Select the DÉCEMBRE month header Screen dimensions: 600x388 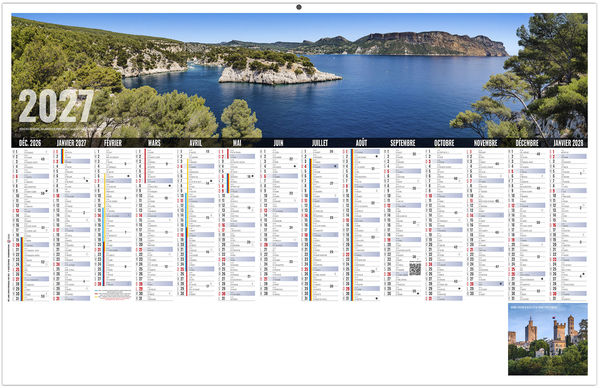527,143
